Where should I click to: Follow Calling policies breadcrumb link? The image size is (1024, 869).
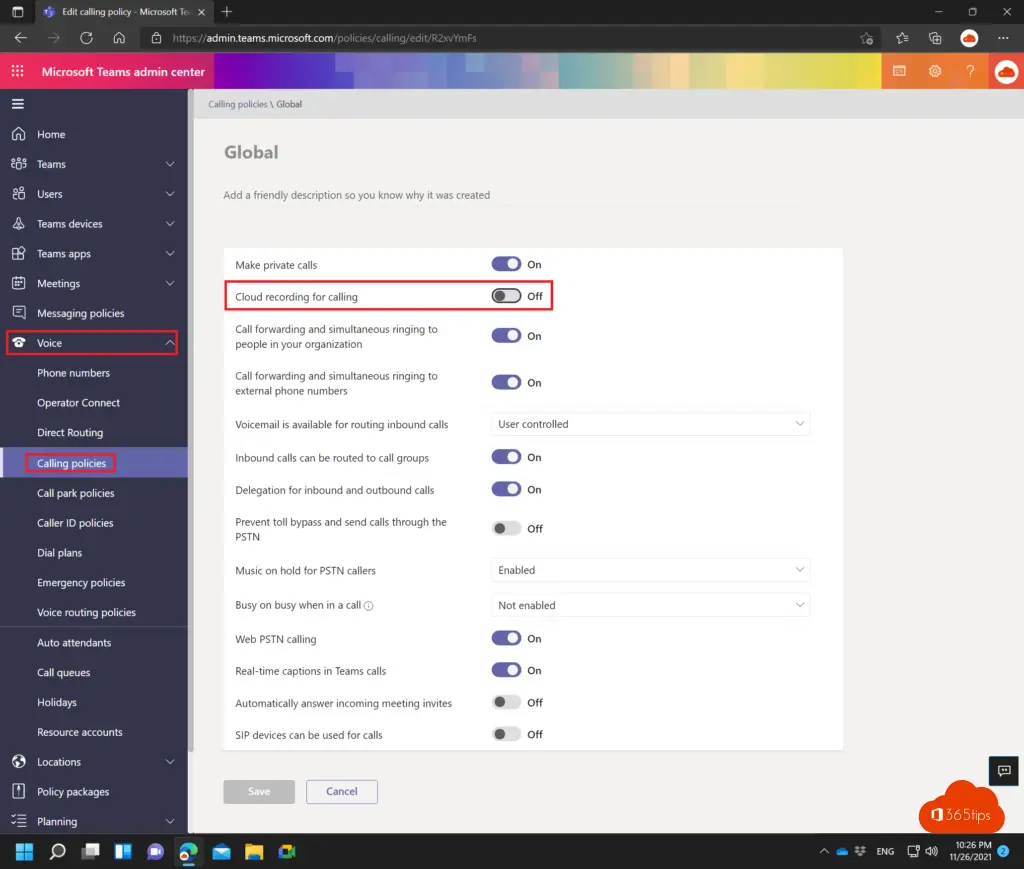click(238, 104)
